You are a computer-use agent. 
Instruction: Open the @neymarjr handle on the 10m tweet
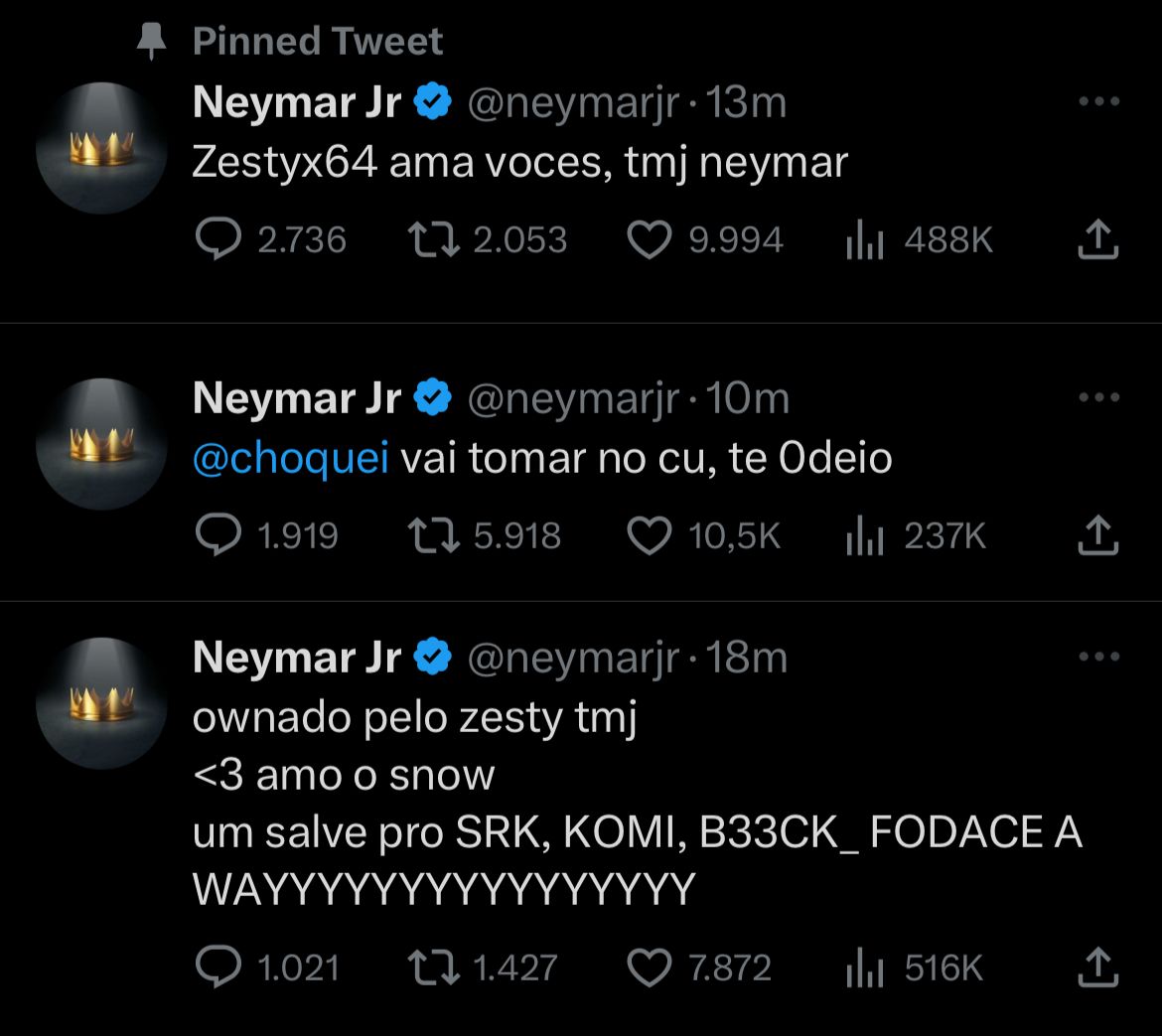coord(573,399)
